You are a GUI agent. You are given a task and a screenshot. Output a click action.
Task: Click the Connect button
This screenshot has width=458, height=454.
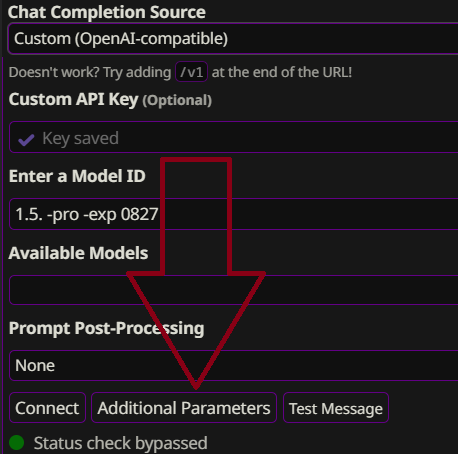47,408
